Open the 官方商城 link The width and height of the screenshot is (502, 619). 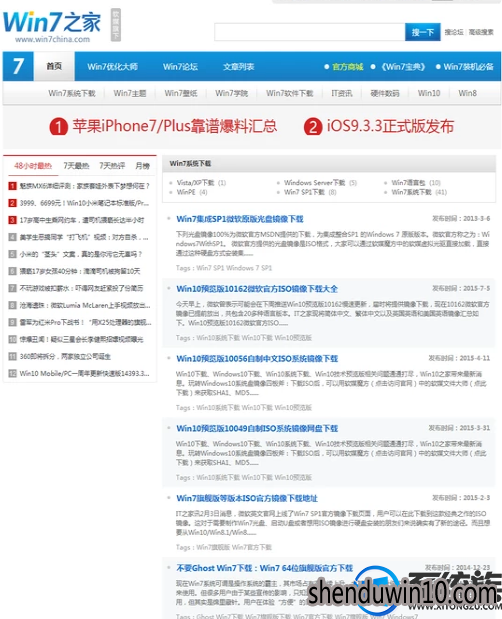[x=347, y=67]
